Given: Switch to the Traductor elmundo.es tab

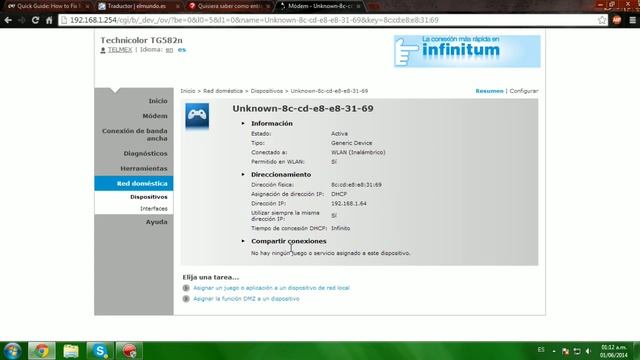Looking at the screenshot, I should (137, 6).
